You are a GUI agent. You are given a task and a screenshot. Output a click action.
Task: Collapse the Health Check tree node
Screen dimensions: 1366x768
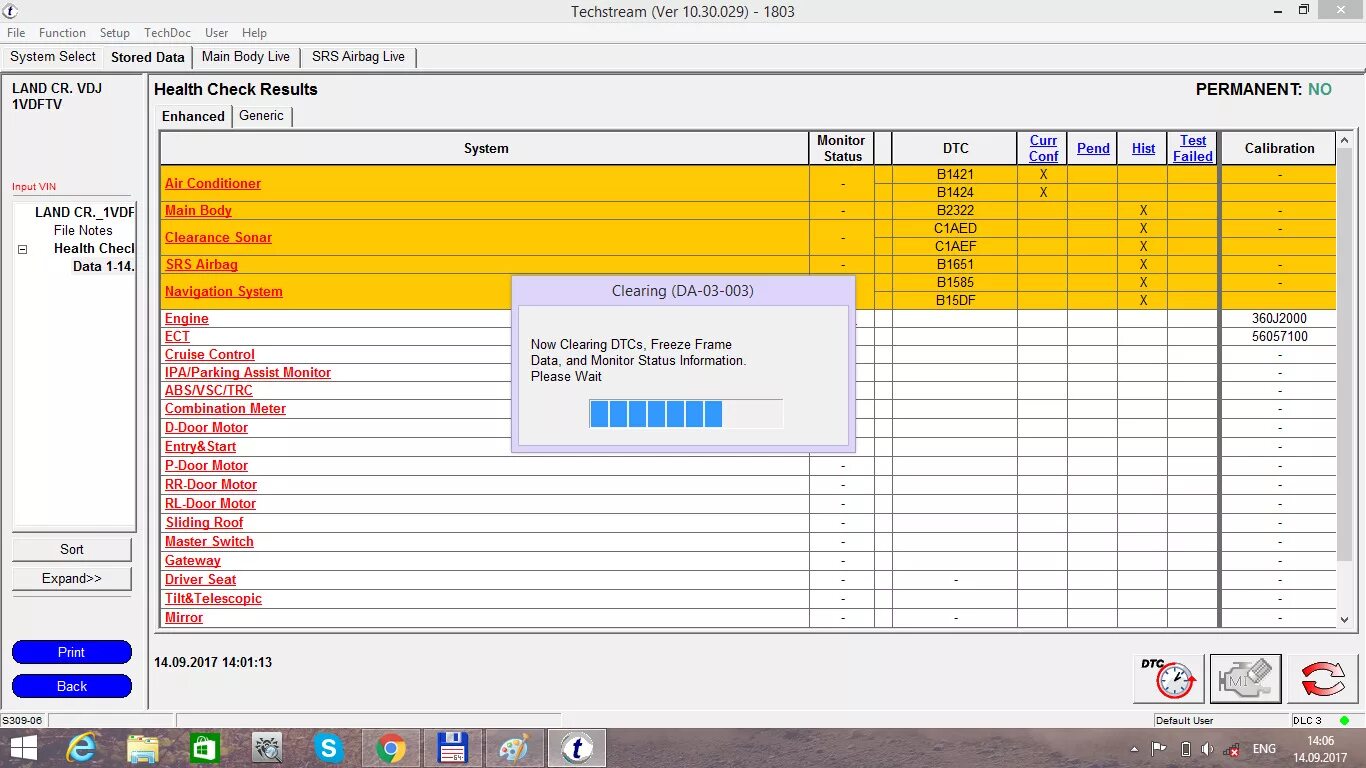pos(22,249)
